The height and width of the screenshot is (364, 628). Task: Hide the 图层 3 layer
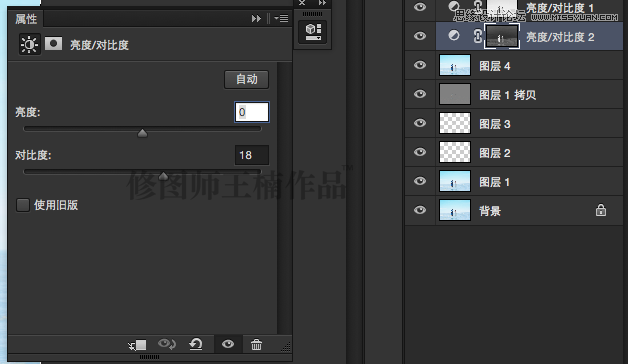420,123
